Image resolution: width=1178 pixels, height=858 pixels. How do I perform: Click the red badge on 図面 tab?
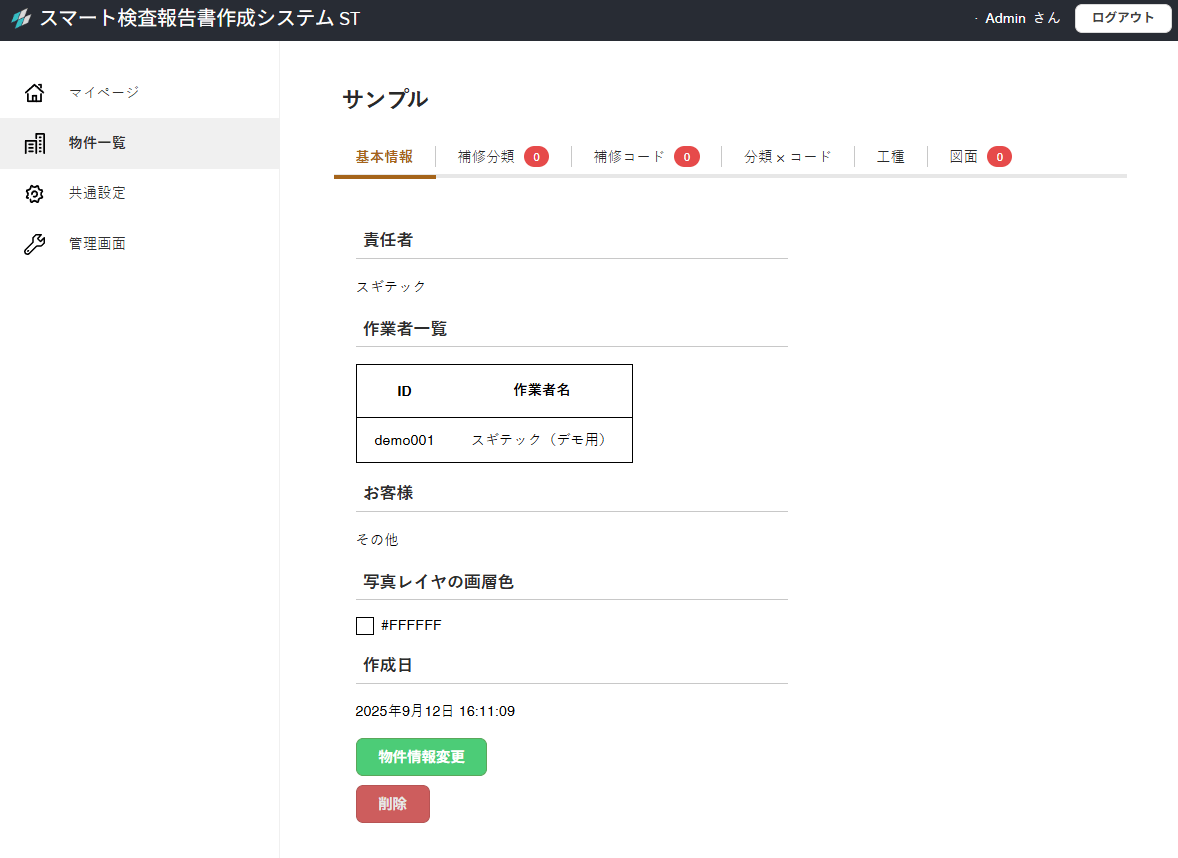pos(999,156)
